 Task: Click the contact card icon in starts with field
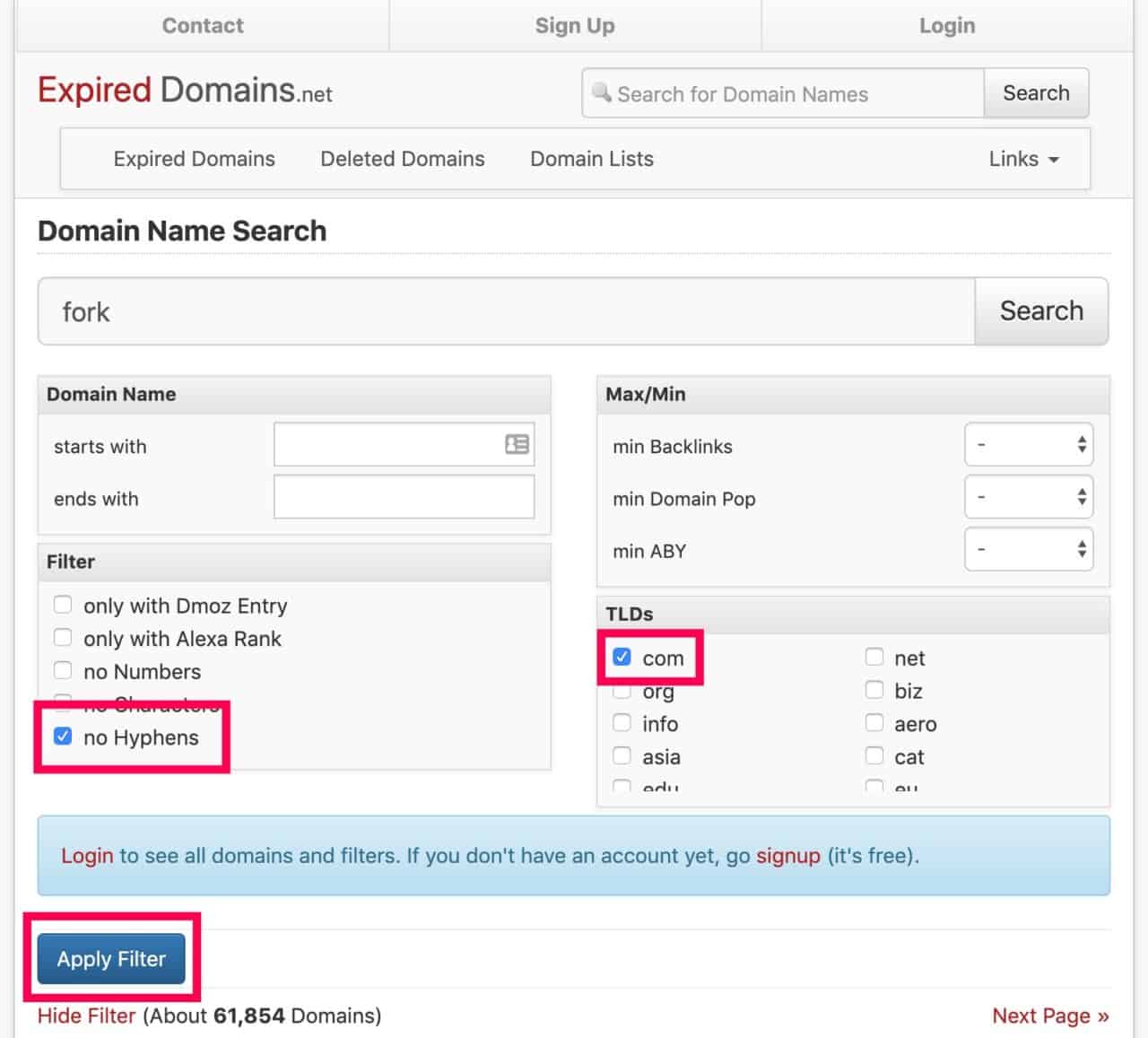[x=517, y=444]
